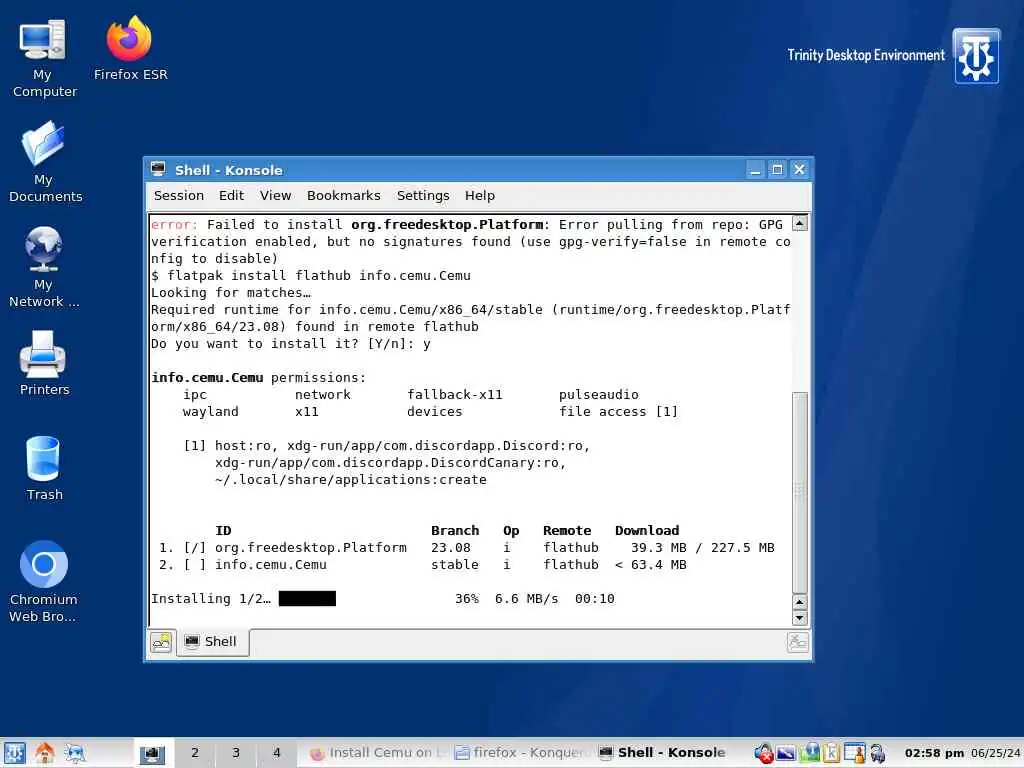Open the View menu

pos(276,195)
